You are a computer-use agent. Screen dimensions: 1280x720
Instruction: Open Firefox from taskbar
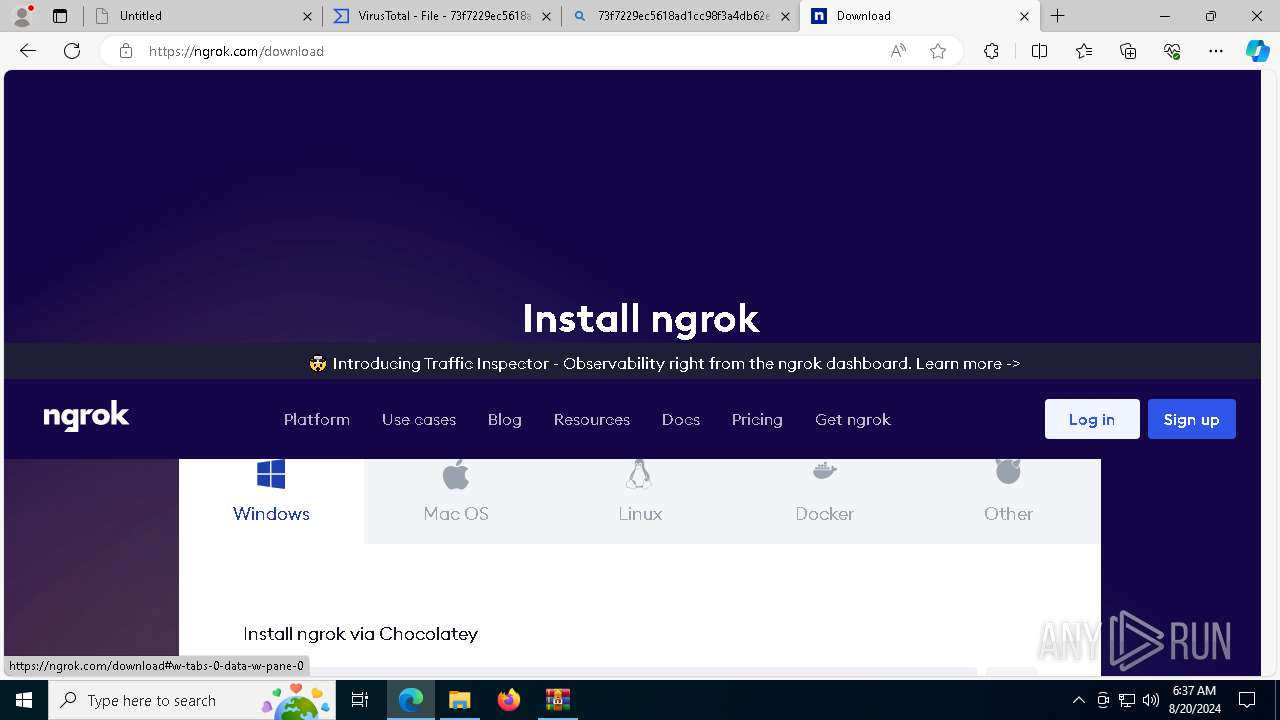[x=509, y=700]
